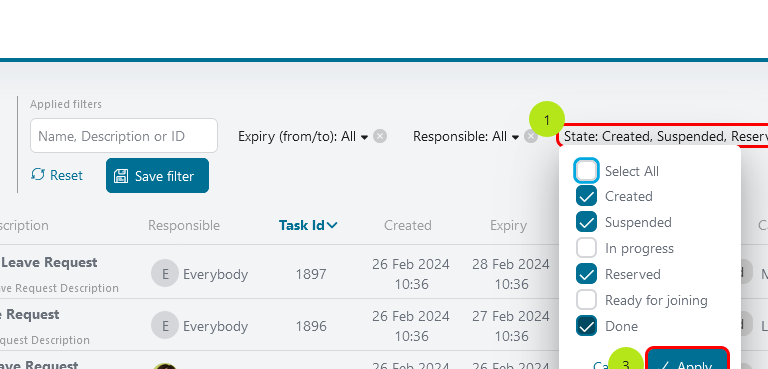This screenshot has width=768, height=369.
Task: Click the Everybody avatar for task 1897
Action: (165, 273)
